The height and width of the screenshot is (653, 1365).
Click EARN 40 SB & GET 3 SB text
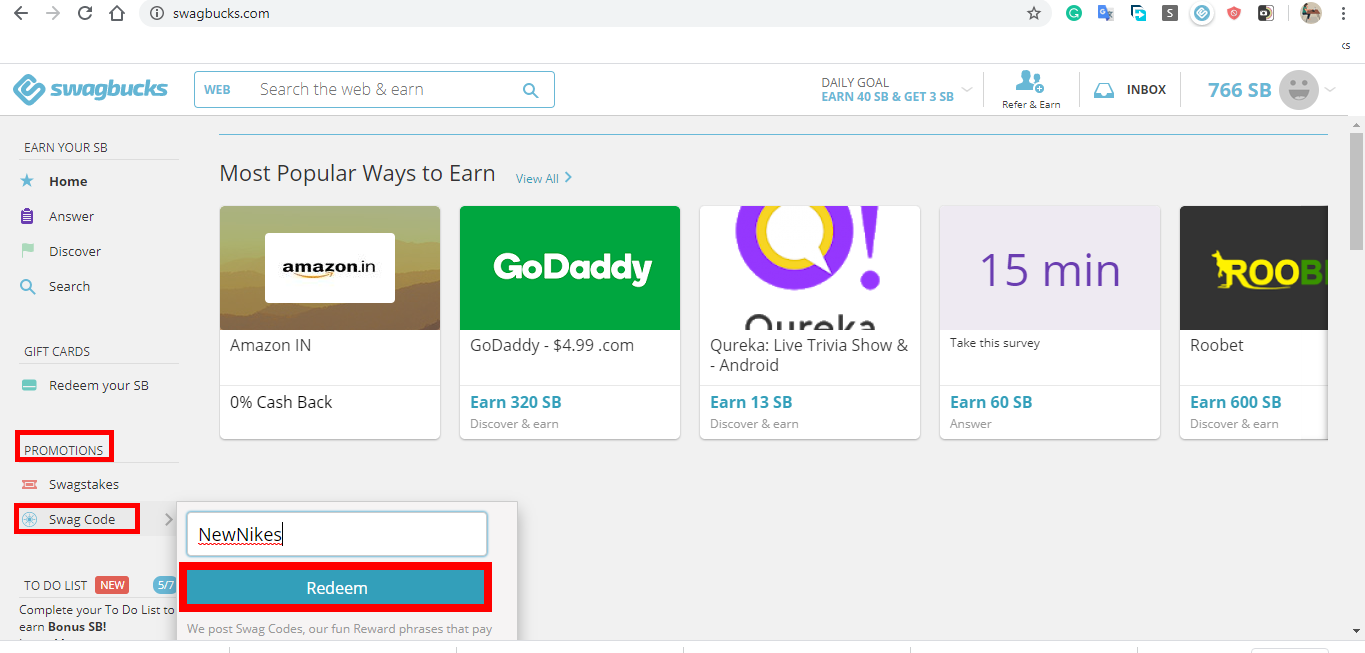pos(887,97)
